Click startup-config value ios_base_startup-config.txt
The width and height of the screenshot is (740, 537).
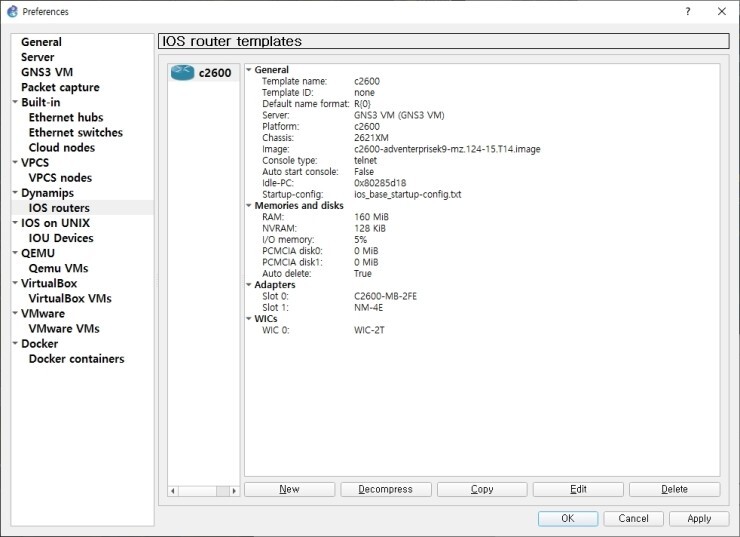click(x=407, y=194)
